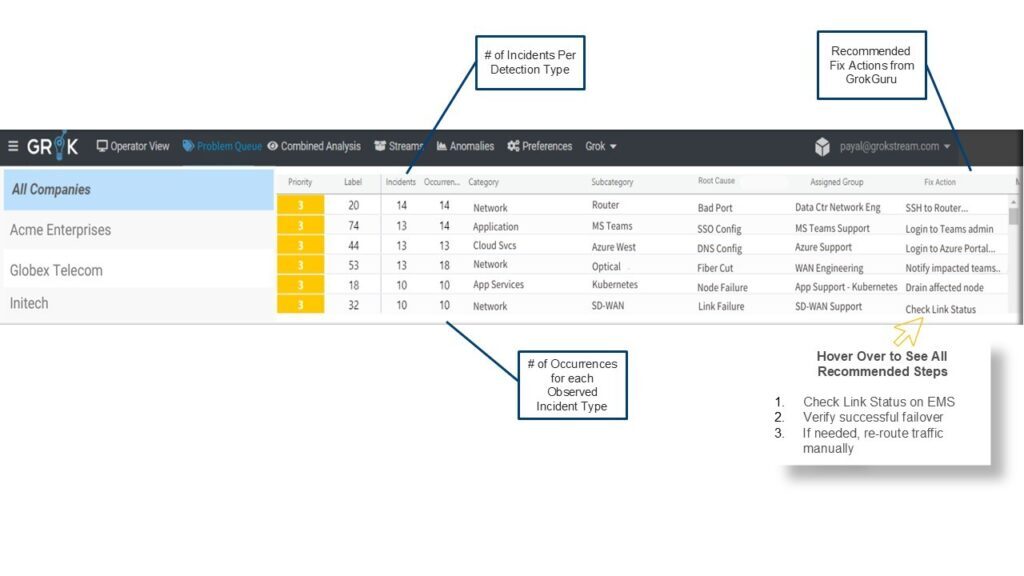Click yellow priority cell for label 20

coord(300,205)
